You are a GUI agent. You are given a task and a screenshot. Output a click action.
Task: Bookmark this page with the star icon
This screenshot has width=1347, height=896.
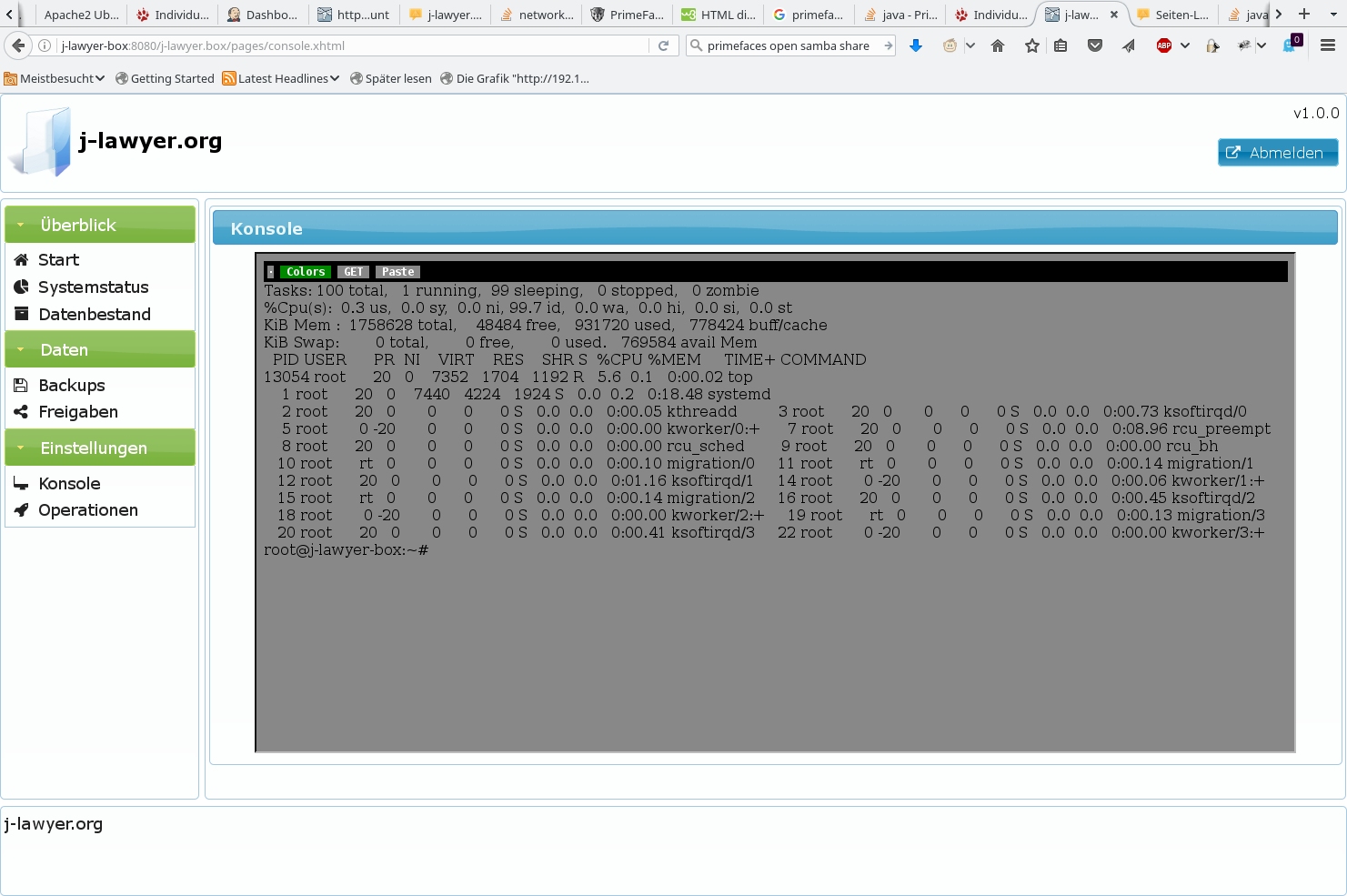[x=1032, y=45]
